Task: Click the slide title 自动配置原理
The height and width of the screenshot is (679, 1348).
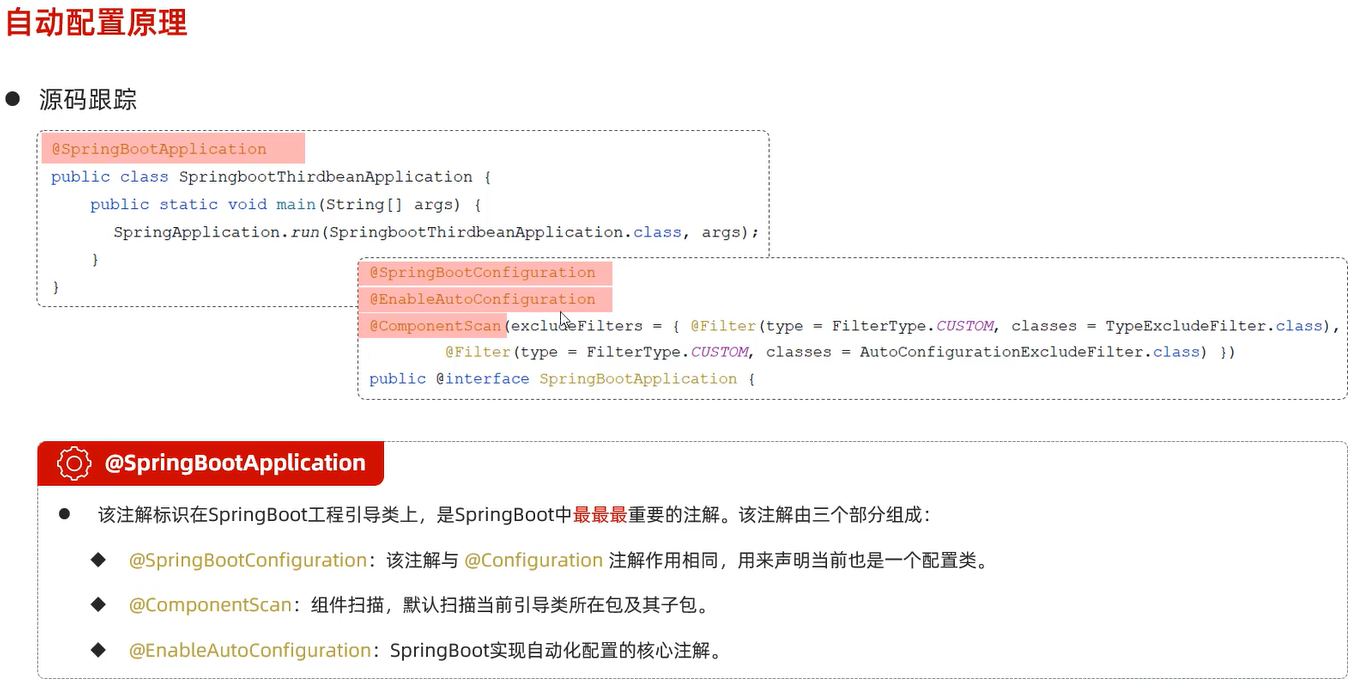Action: coord(96,21)
